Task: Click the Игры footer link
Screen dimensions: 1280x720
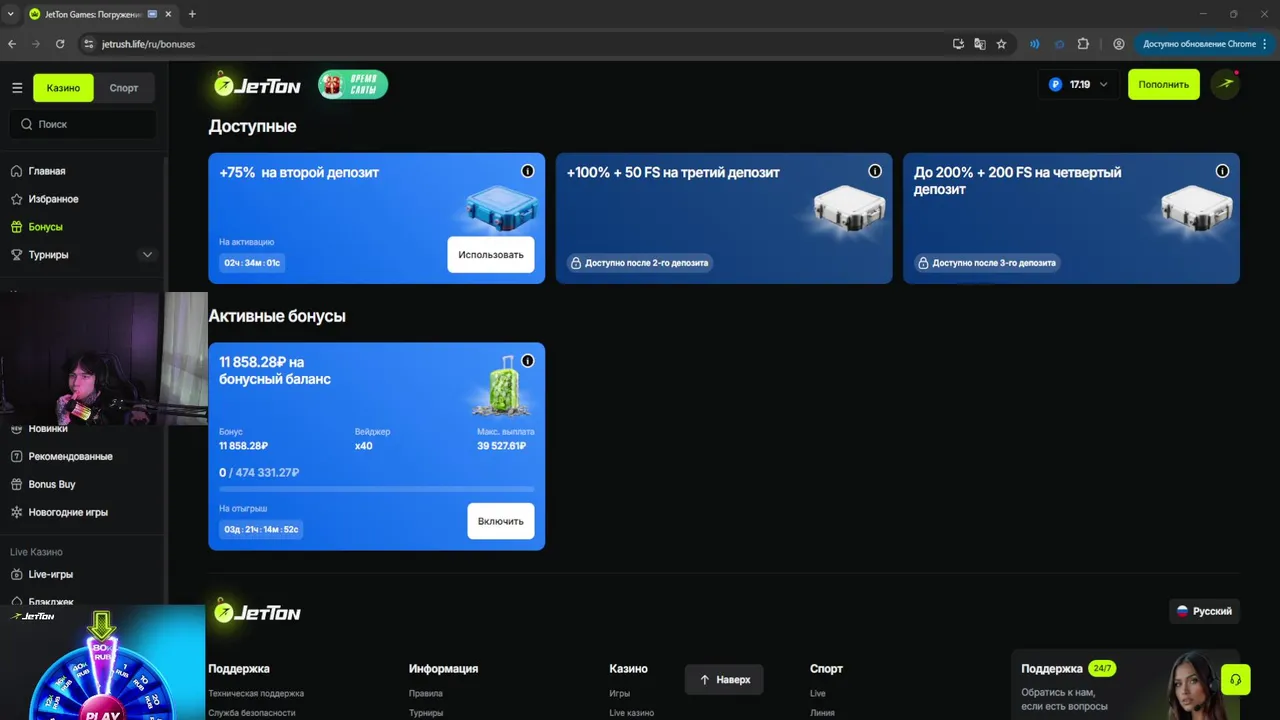Action: point(619,693)
